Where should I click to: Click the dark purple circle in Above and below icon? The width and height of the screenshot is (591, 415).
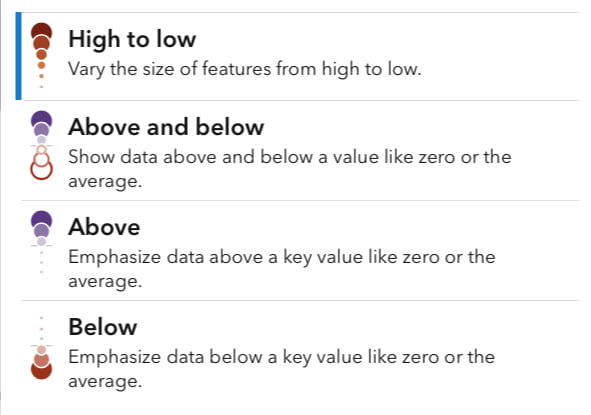tap(41, 119)
